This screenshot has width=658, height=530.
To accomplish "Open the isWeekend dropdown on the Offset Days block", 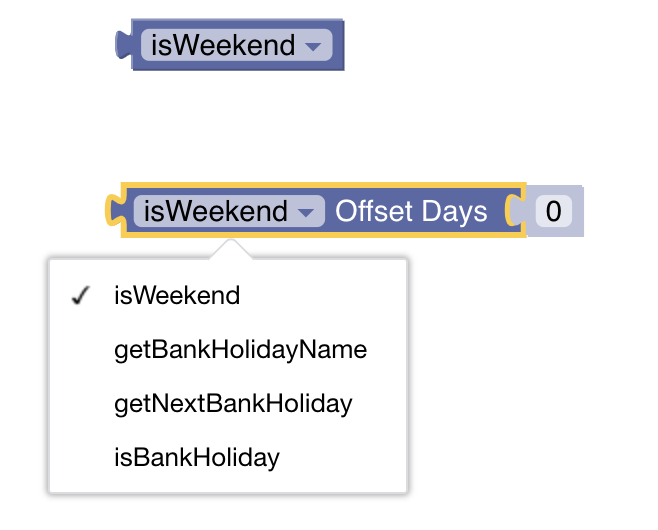I will coord(229,211).
